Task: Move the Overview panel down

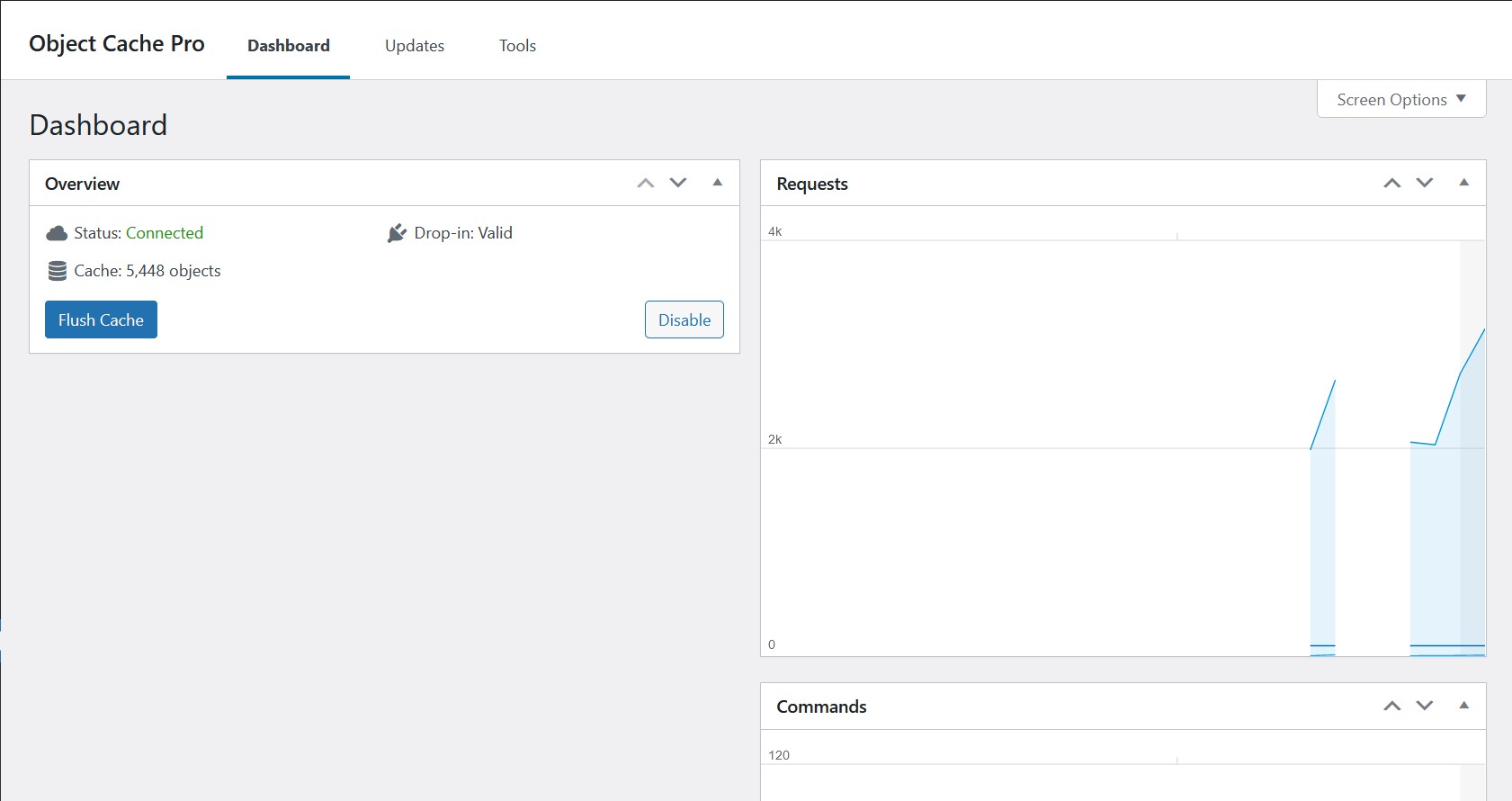Action: click(x=678, y=183)
